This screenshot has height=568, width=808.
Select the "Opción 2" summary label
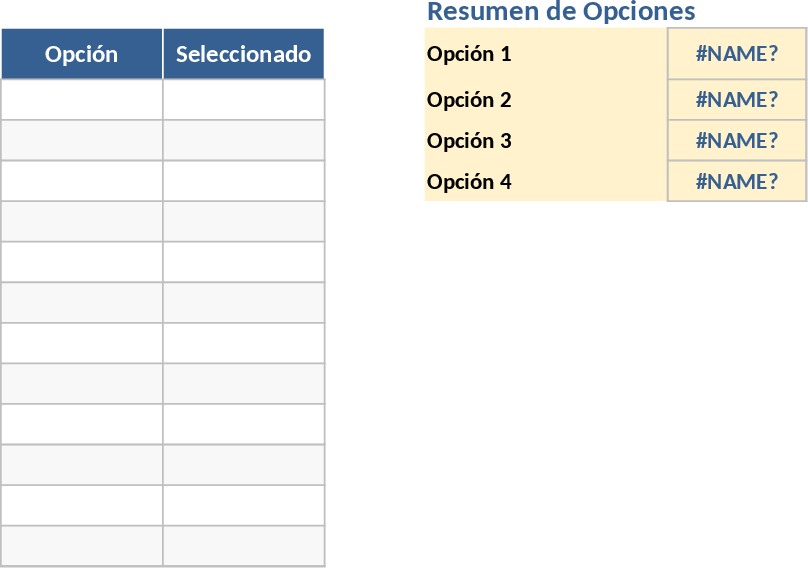(x=469, y=100)
